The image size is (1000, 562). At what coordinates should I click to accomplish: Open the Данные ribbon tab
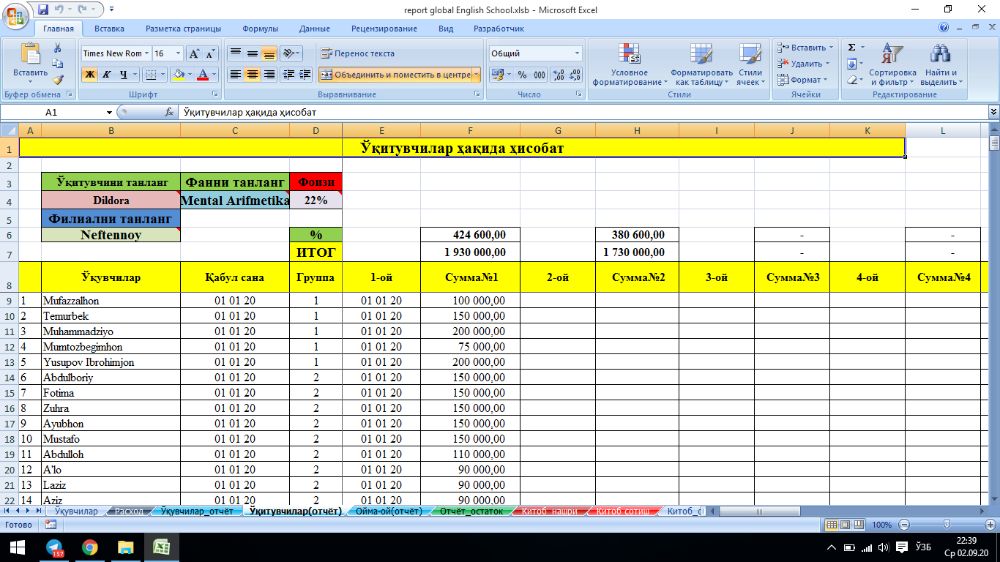(x=314, y=29)
